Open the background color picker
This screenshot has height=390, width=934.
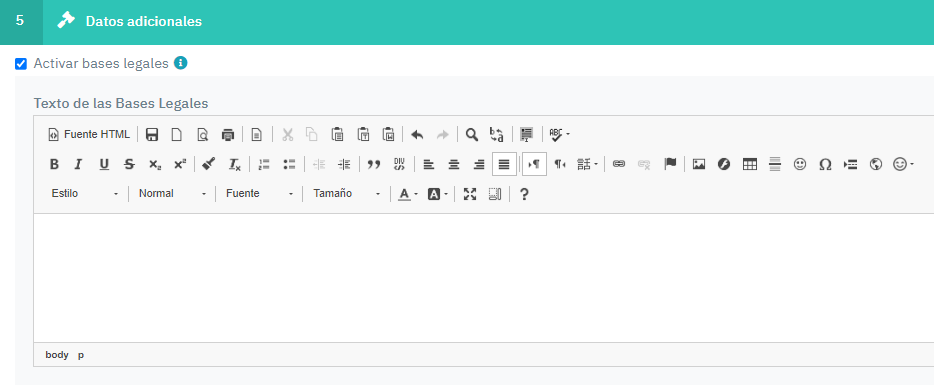click(x=437, y=194)
